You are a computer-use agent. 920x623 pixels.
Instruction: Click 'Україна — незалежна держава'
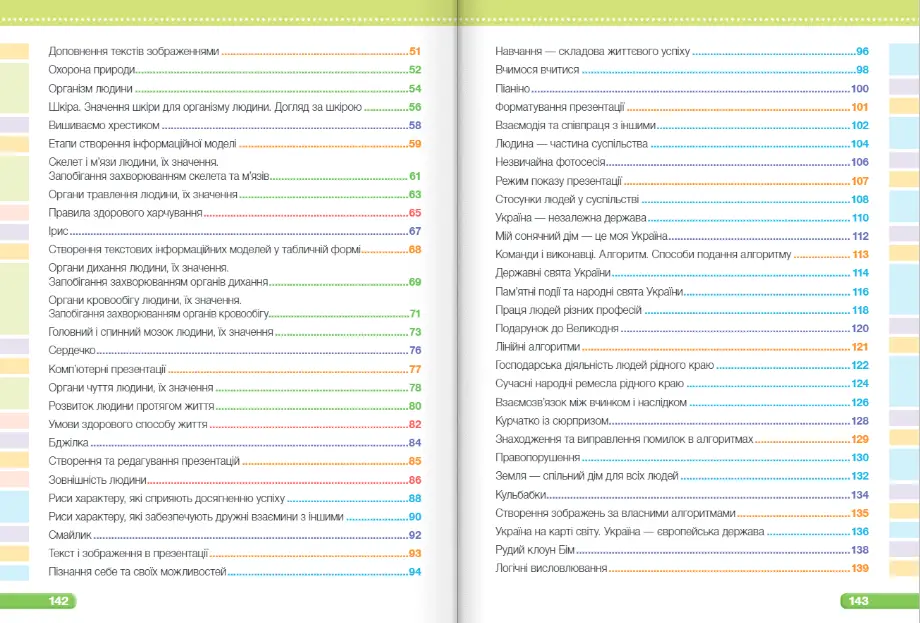(x=570, y=218)
